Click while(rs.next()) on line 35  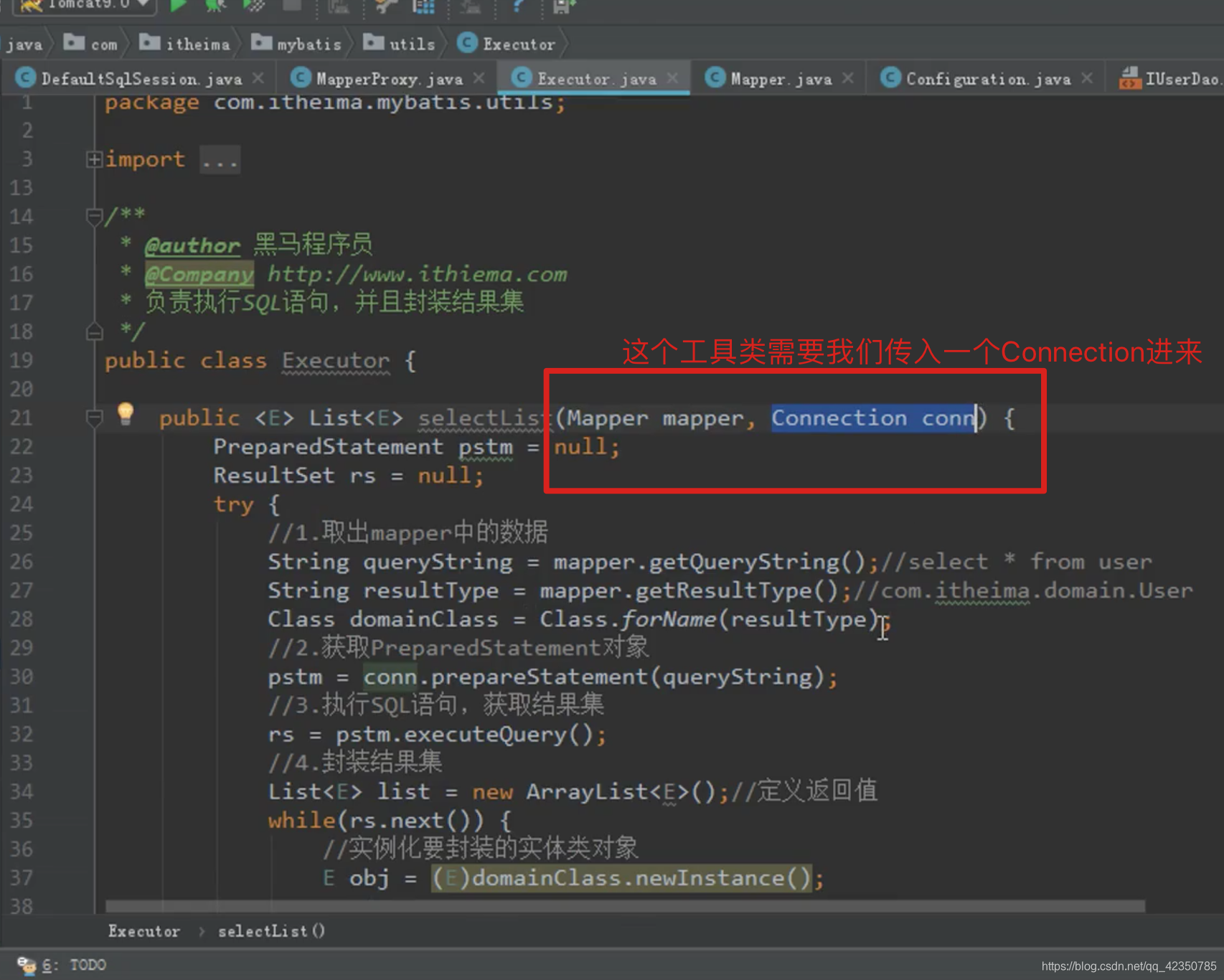click(x=376, y=821)
